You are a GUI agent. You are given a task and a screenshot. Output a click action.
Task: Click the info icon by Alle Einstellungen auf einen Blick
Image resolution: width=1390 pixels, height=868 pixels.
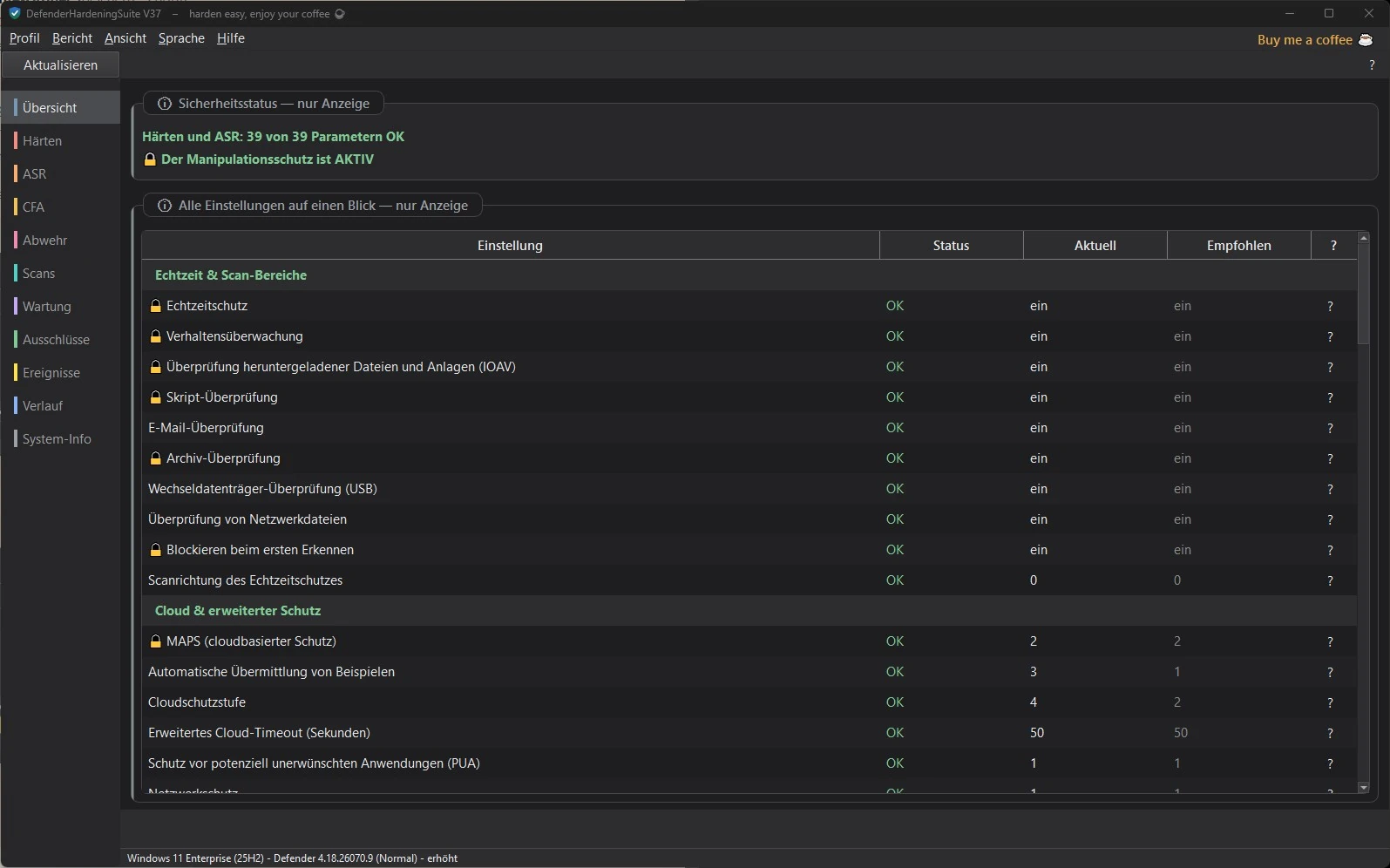(164, 206)
